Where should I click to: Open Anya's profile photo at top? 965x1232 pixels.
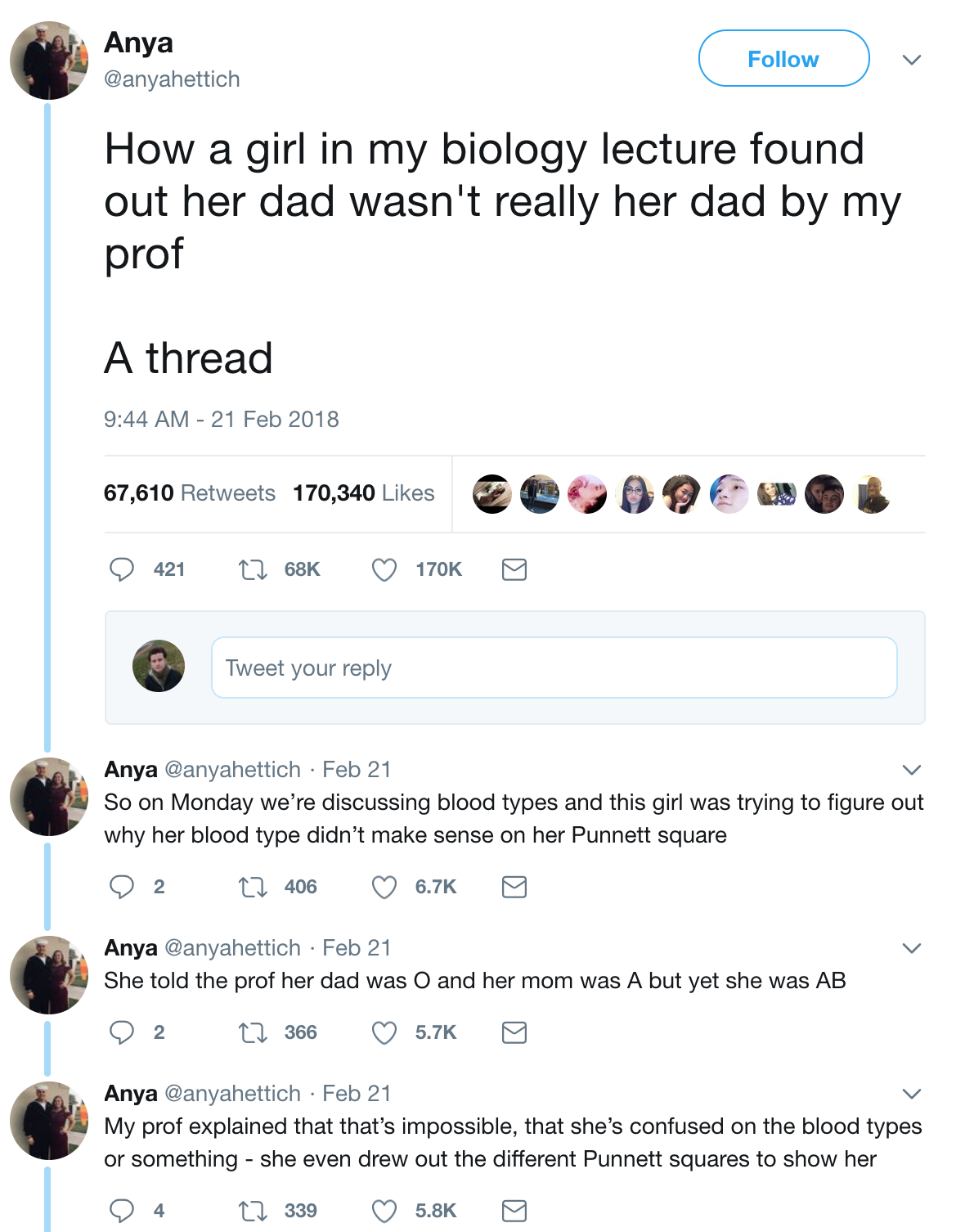pyautogui.click(x=49, y=61)
